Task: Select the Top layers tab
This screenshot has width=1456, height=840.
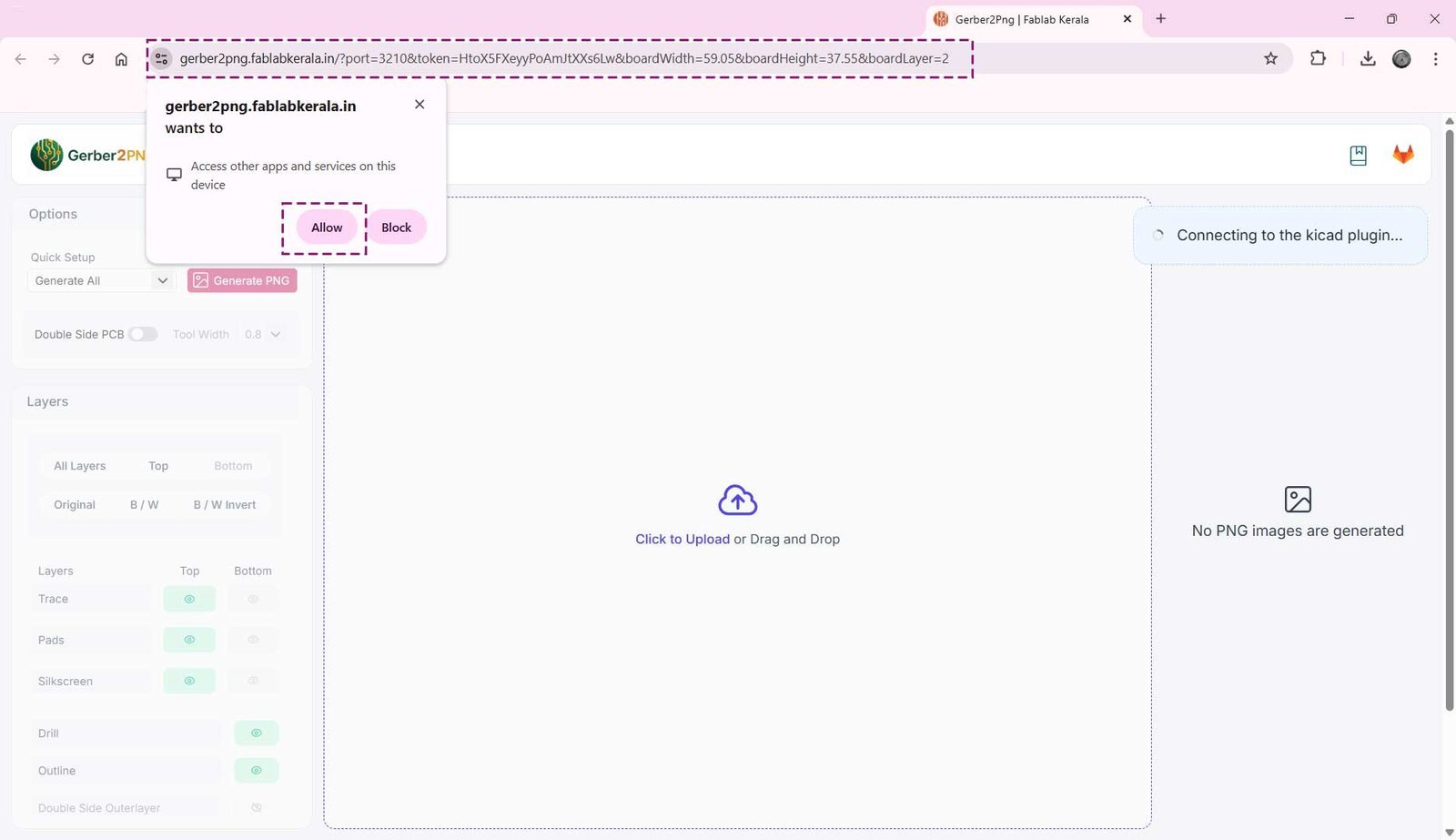Action: pos(158,466)
